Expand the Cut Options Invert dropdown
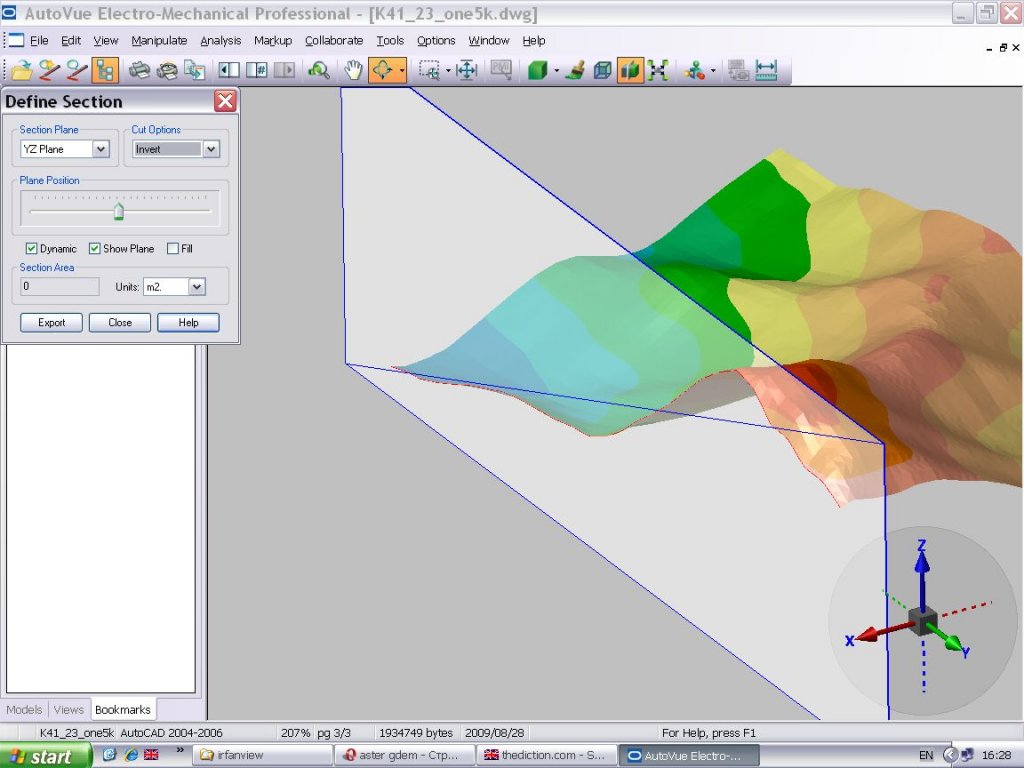Screen dimensions: 1024x768 pyautogui.click(x=210, y=149)
